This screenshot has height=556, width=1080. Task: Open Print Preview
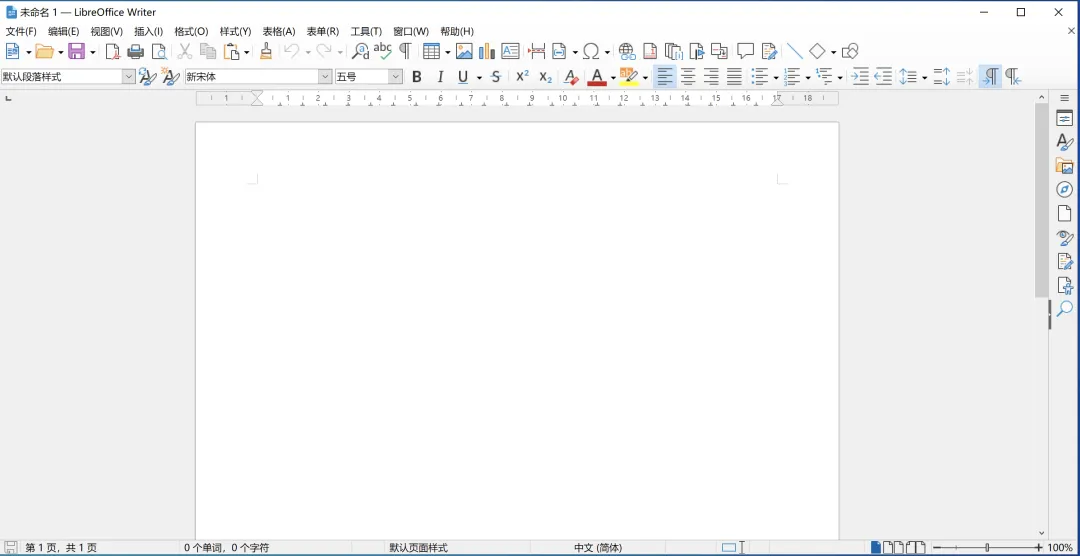[x=159, y=51]
